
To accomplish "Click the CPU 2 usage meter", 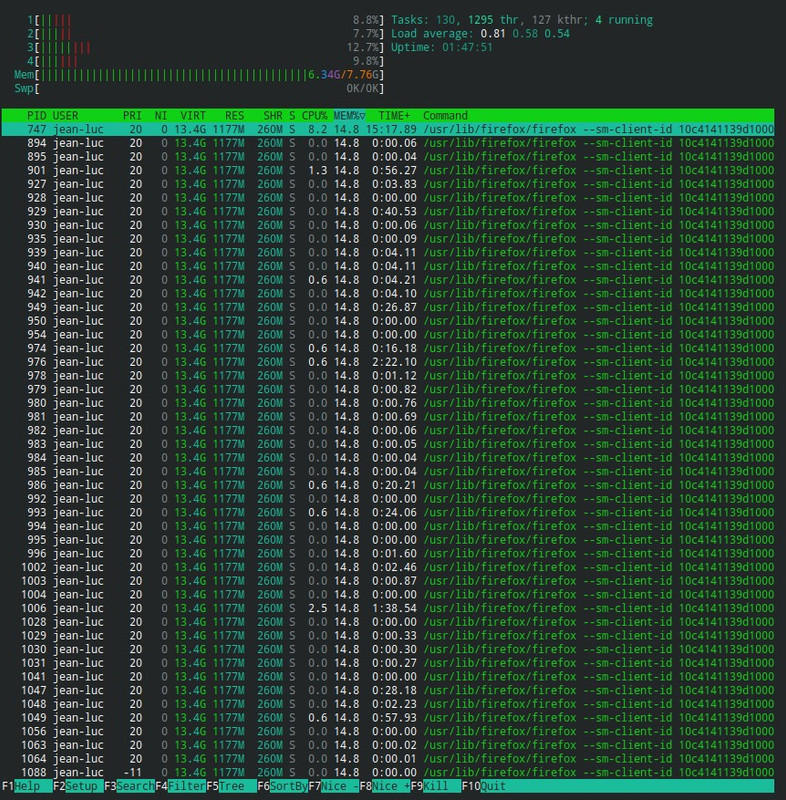I will 206,34.
